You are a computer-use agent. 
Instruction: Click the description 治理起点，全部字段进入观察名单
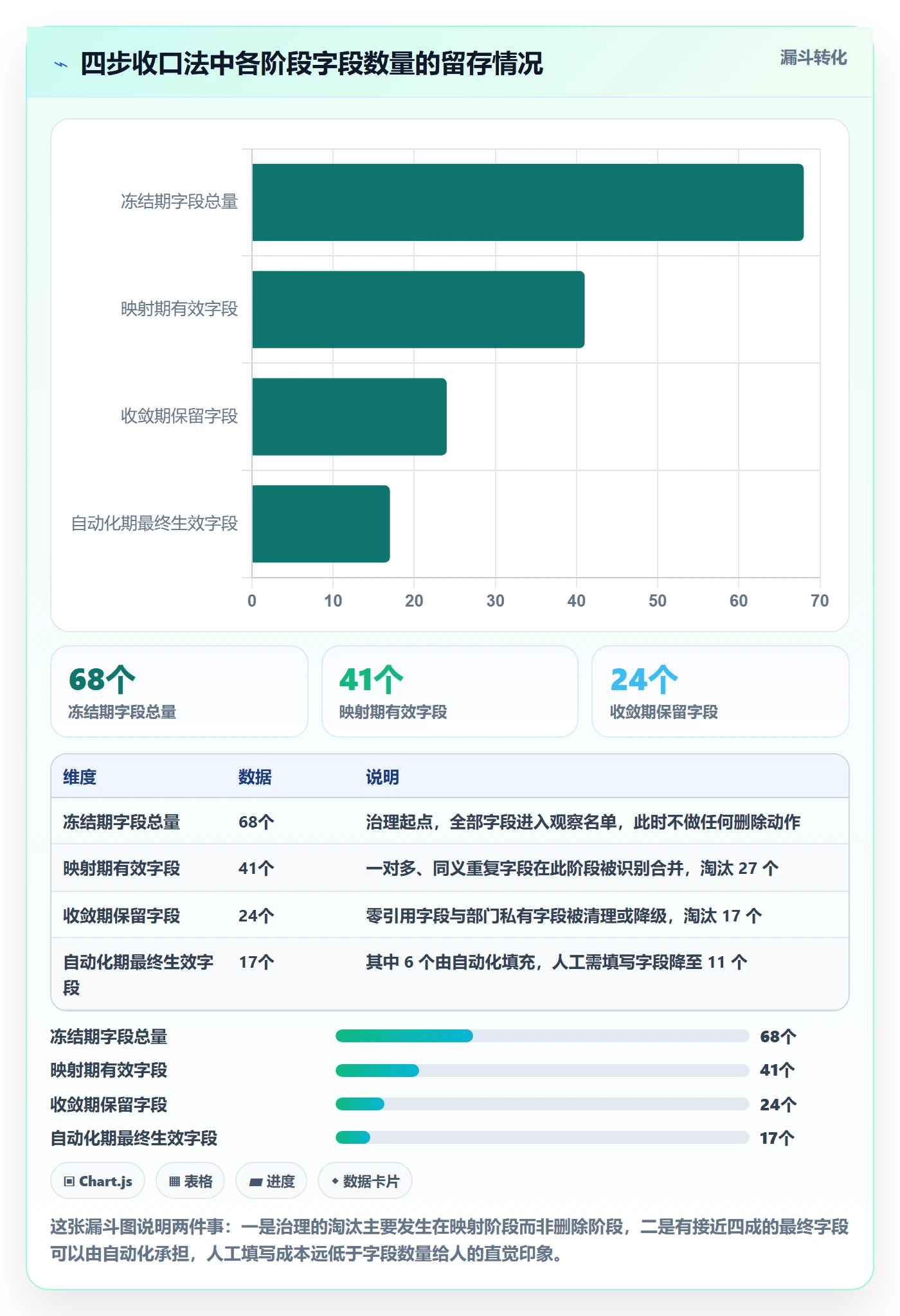pos(583,822)
